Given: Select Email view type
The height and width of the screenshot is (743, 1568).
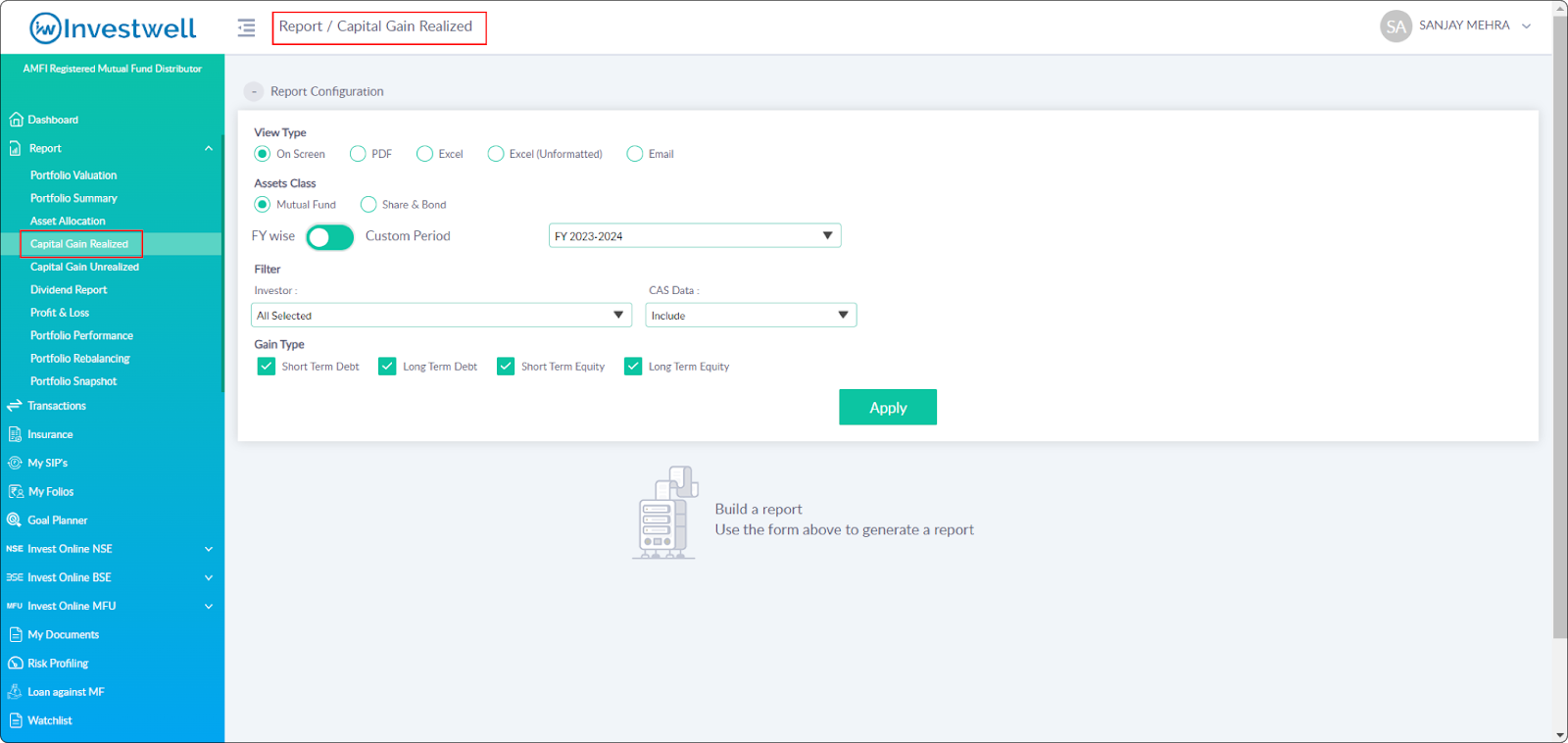Looking at the screenshot, I should pyautogui.click(x=635, y=154).
